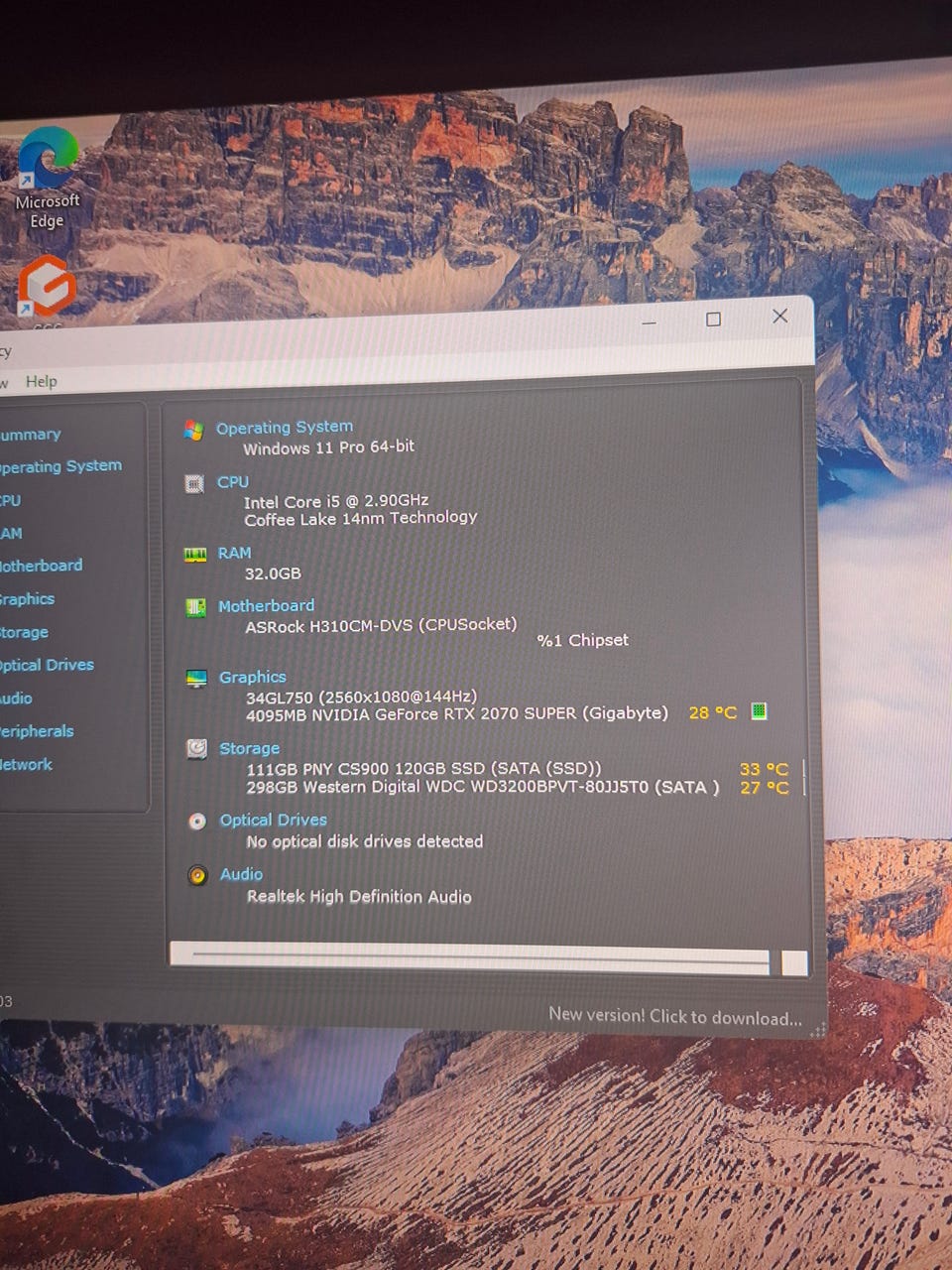
Task: Select Storage in the sidebar
Action: 24,632
